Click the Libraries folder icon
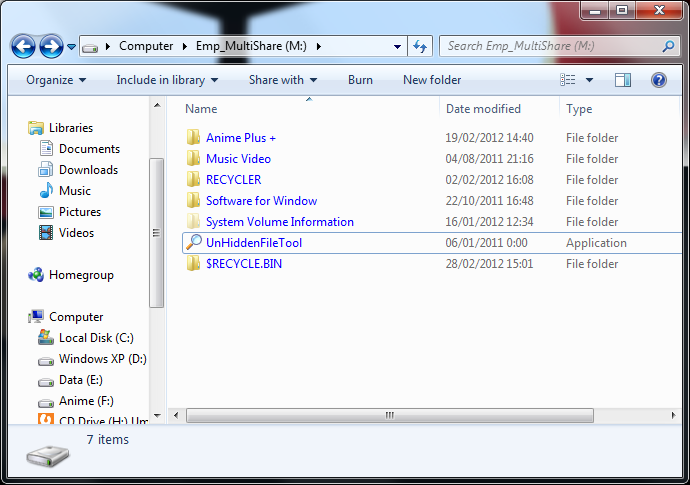Viewport: 690px width, 485px height. [x=36, y=128]
